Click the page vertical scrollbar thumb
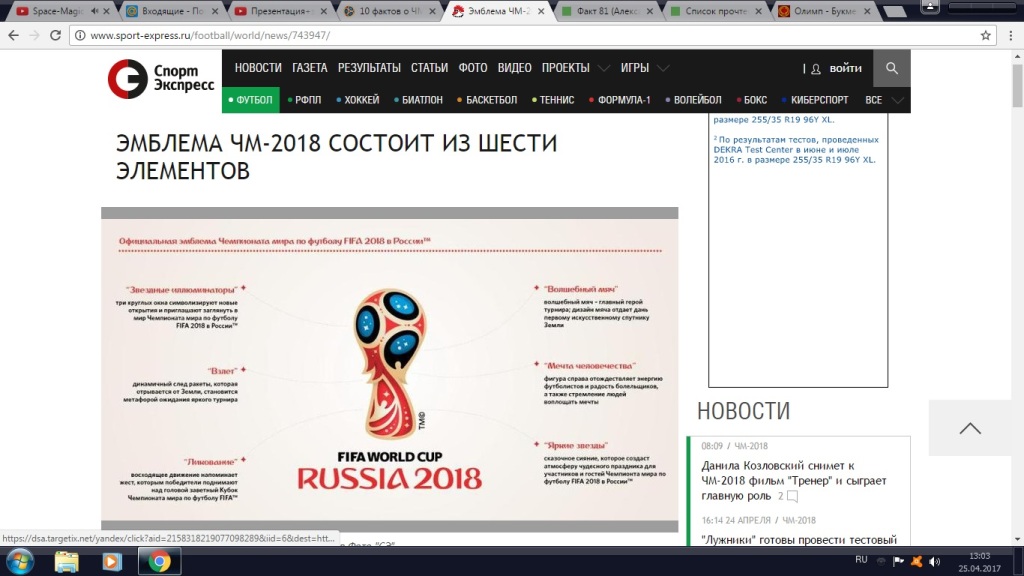 click(x=1017, y=86)
